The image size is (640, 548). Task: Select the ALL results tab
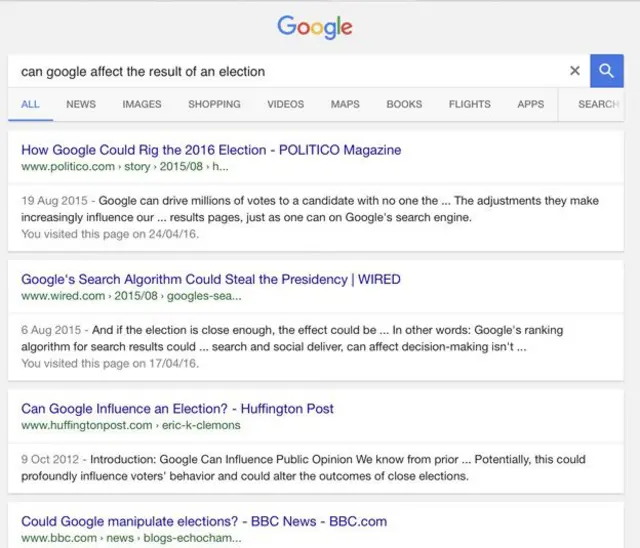[30, 104]
